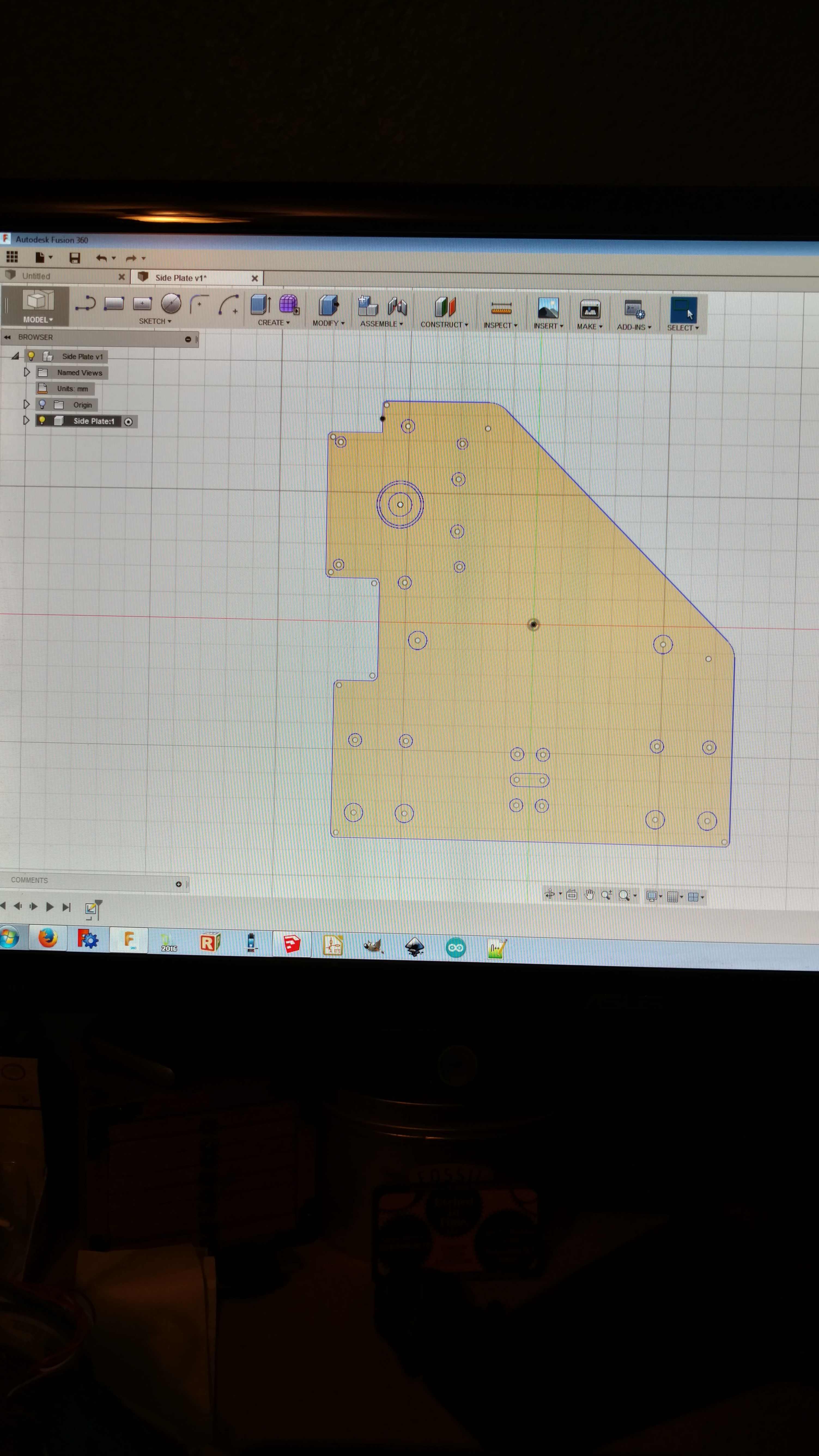Activate Side Plate:1 radio button

coord(128,422)
